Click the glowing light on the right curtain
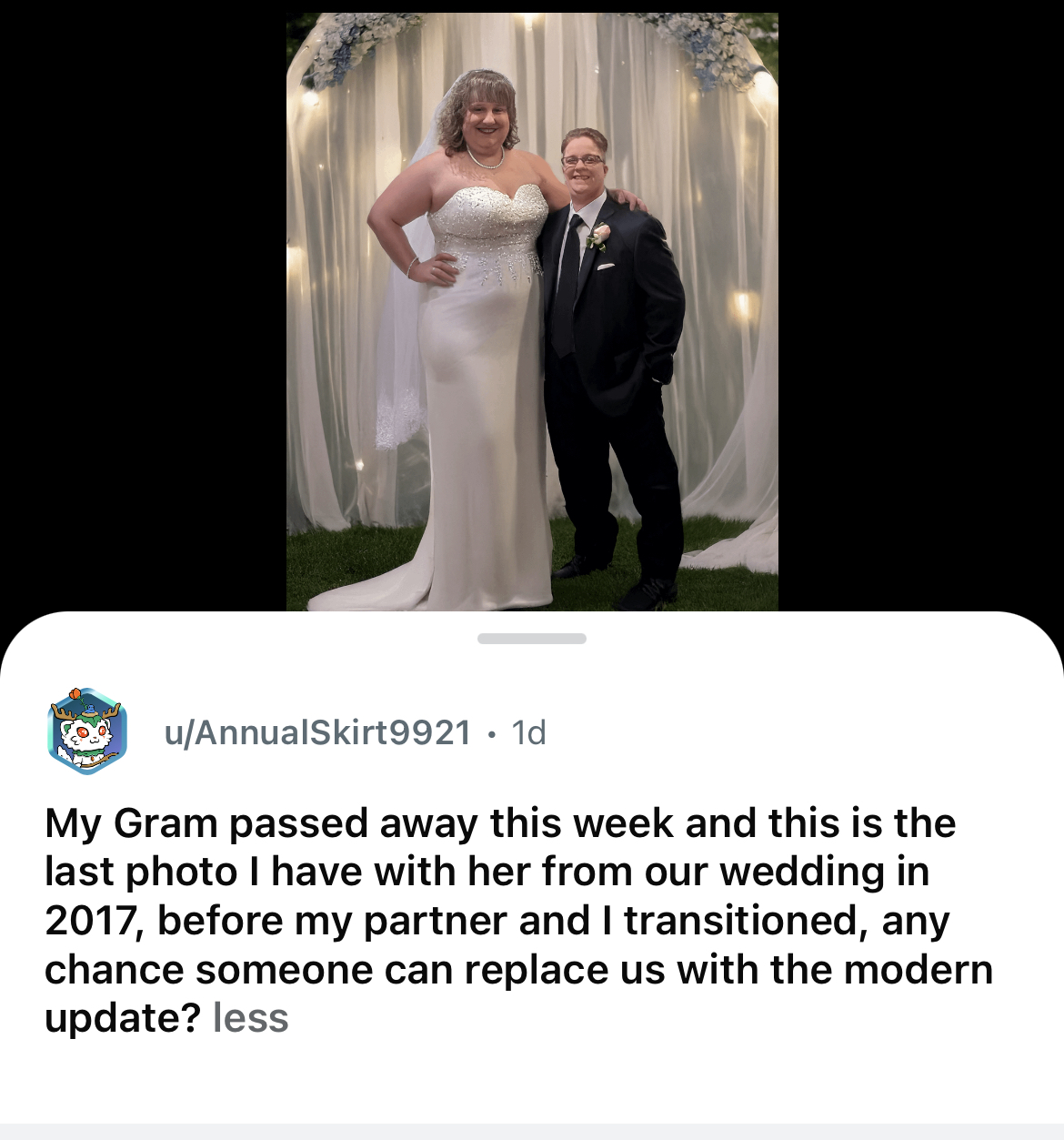The height and width of the screenshot is (1140, 1064). [742, 305]
